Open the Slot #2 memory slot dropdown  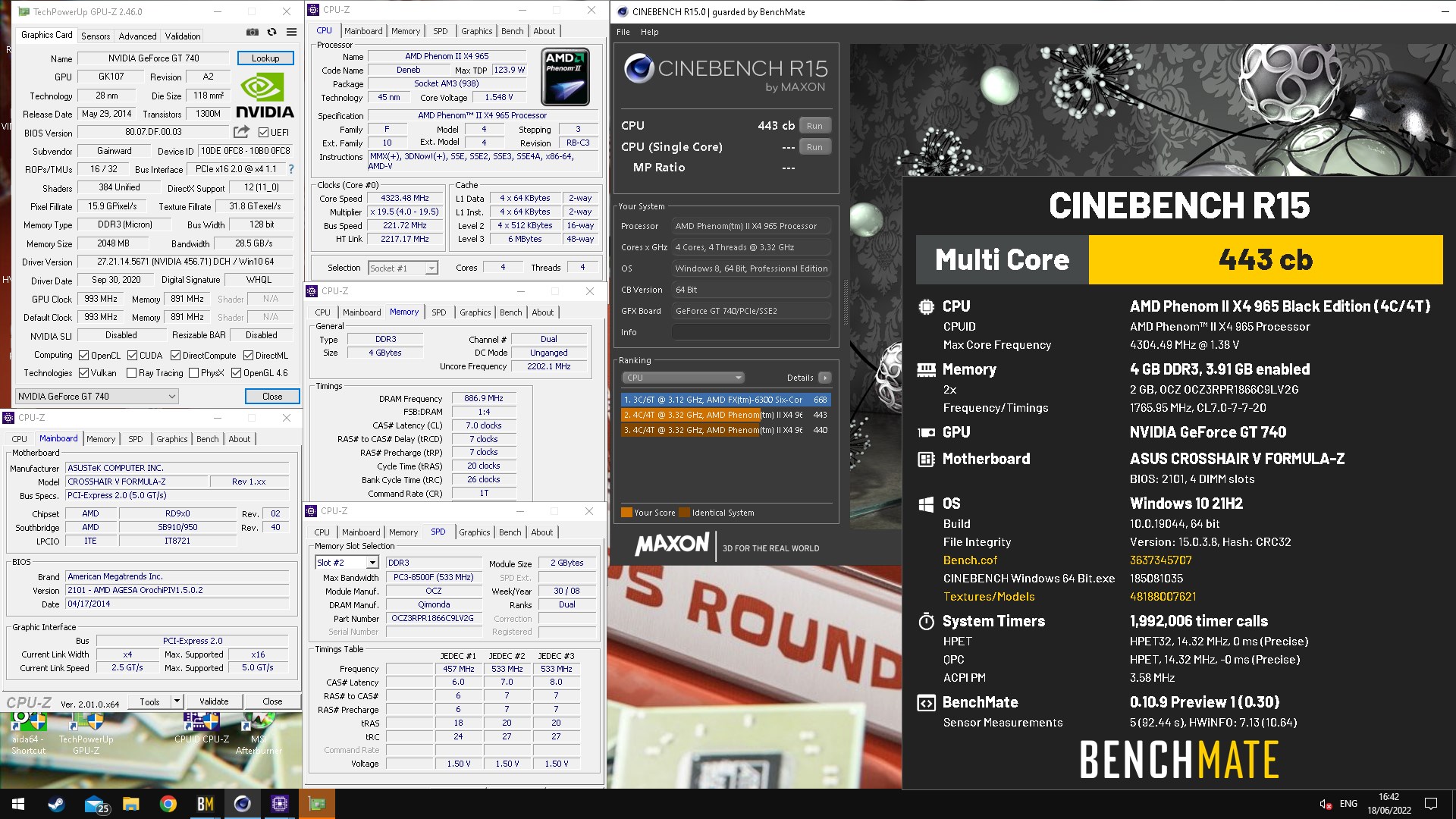point(346,563)
